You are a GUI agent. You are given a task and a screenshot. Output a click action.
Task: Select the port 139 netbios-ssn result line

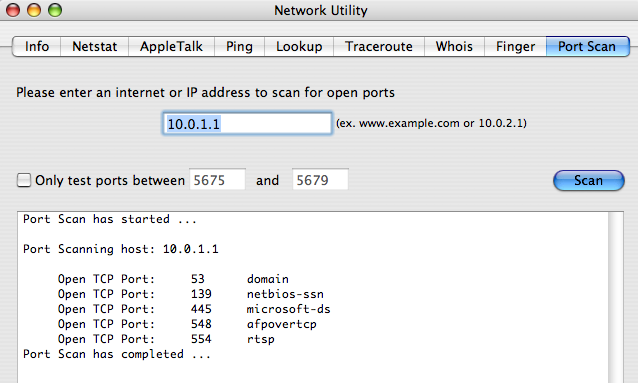[191, 294]
